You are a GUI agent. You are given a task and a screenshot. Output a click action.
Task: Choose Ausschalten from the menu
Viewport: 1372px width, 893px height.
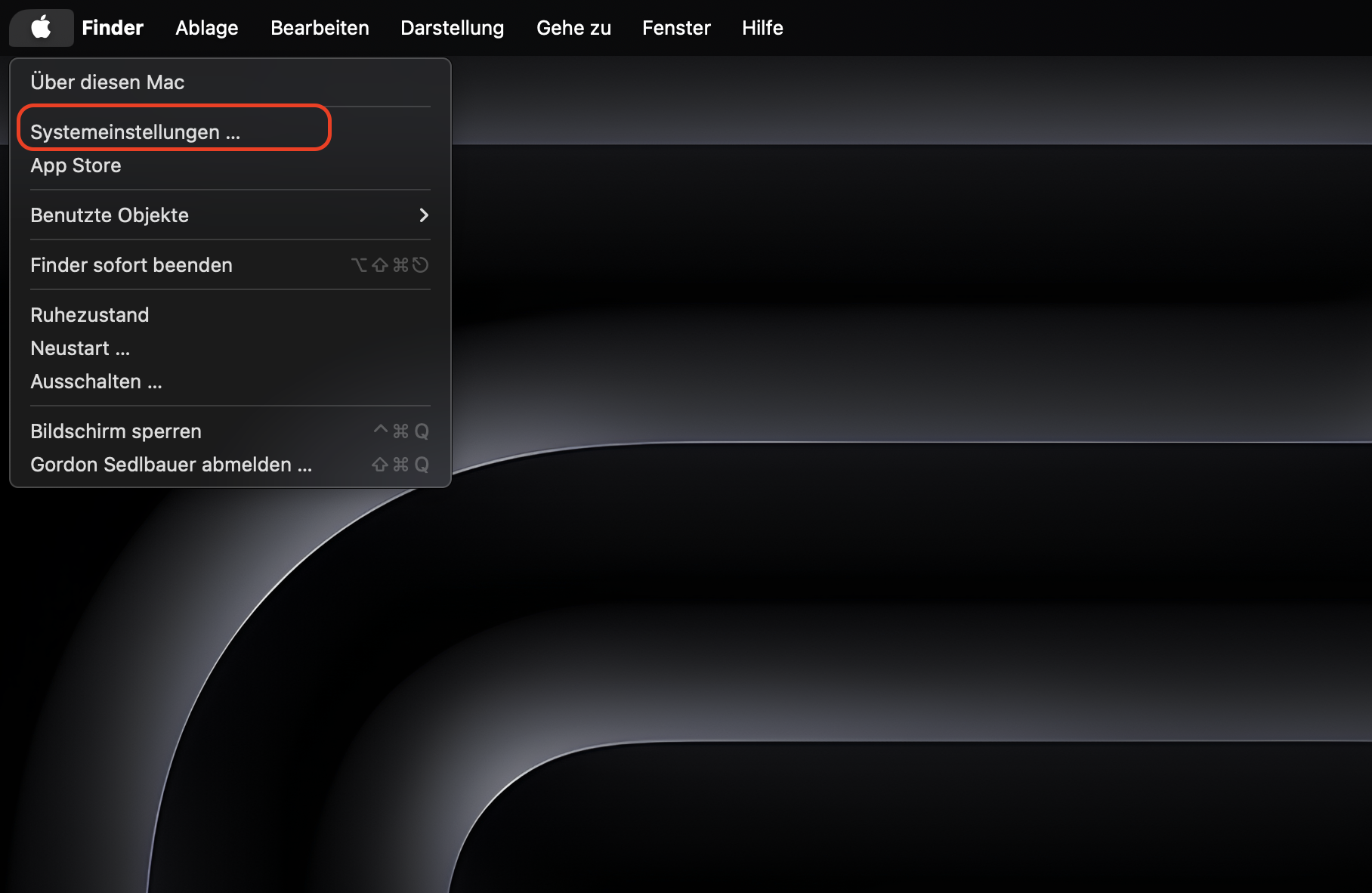point(96,382)
